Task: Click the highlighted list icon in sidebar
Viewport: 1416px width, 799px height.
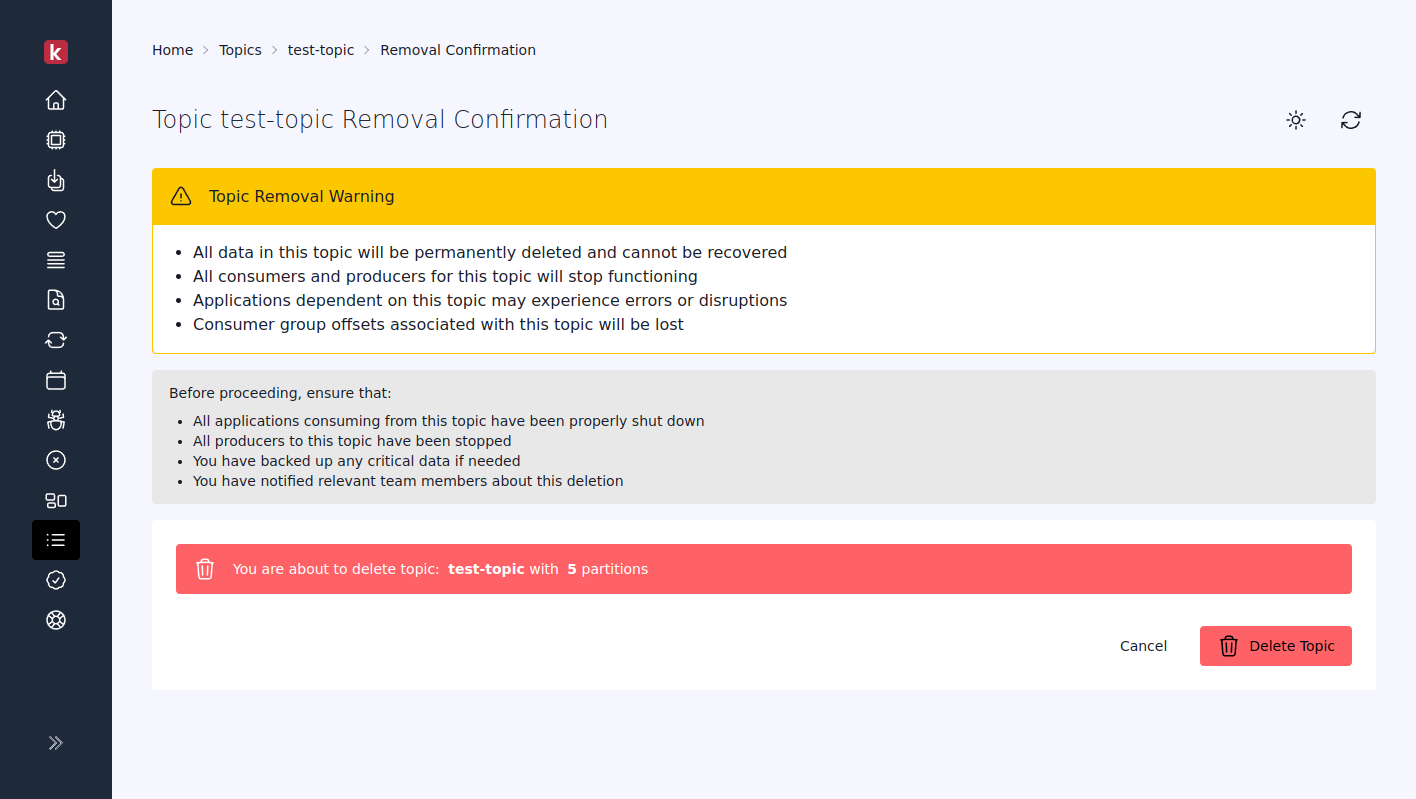Action: (x=56, y=540)
